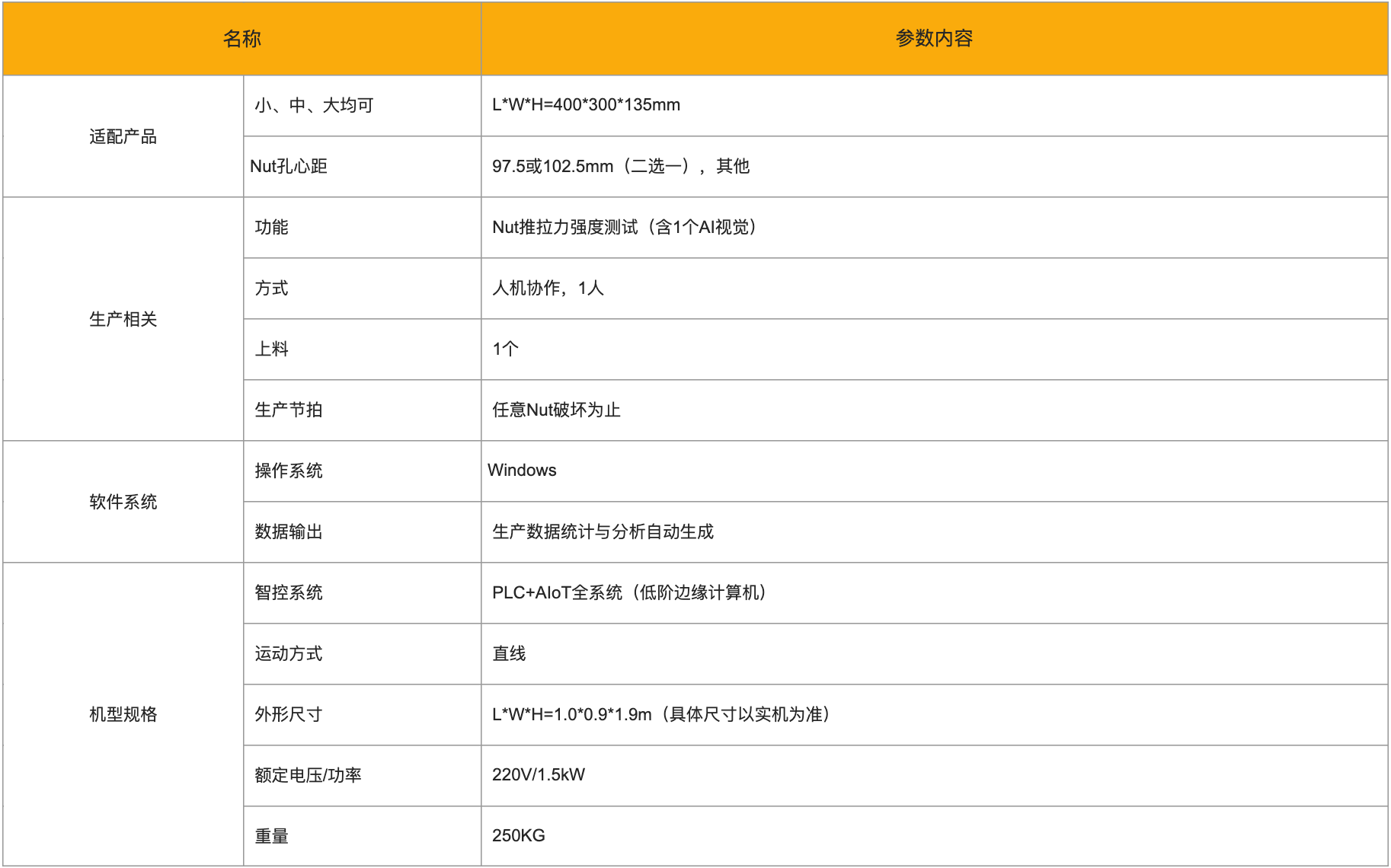Click the PLC+AIoT全系统 value cell

(x=628, y=592)
